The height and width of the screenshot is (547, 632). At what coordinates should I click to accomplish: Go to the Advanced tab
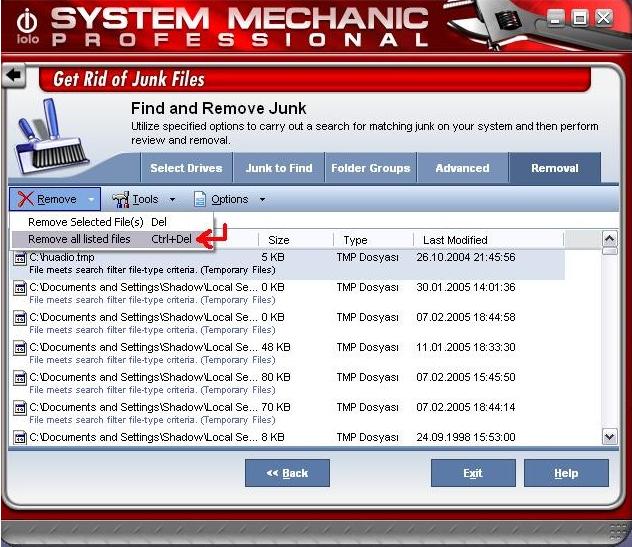[x=462, y=168]
